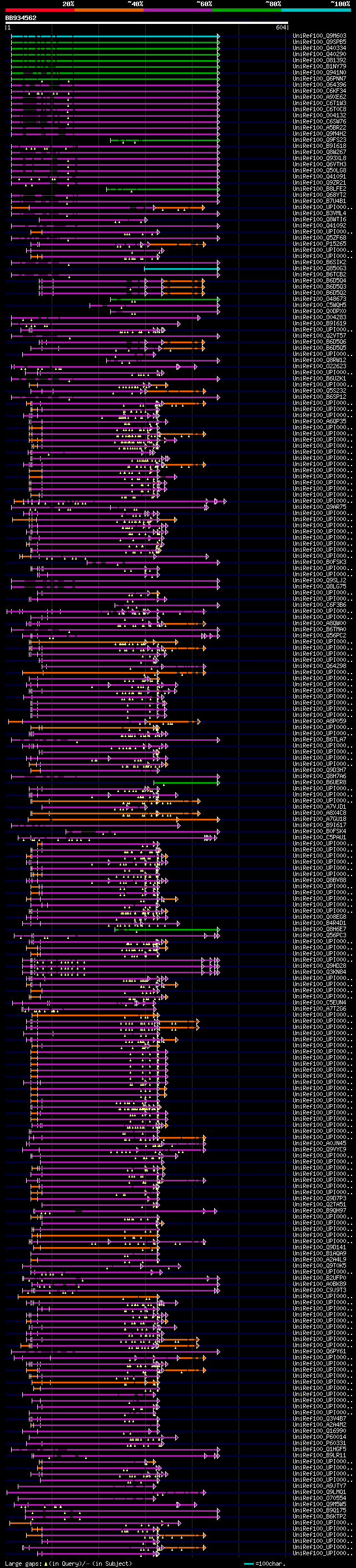
Task: Click the cyan ~100% identity legend bar
Action: point(317,11)
